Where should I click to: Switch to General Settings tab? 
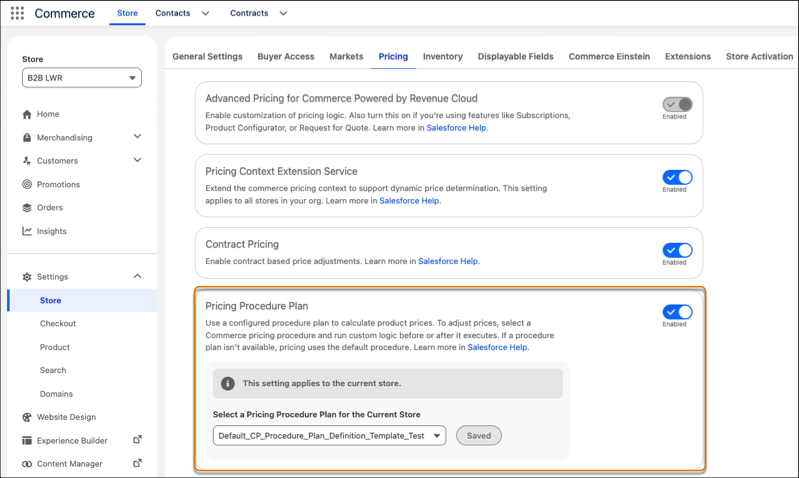pyautogui.click(x=207, y=57)
